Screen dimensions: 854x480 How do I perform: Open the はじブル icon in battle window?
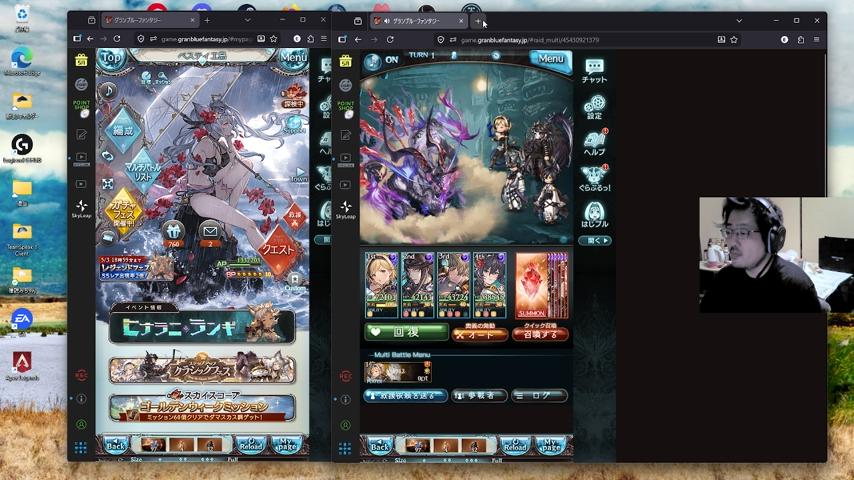594,214
